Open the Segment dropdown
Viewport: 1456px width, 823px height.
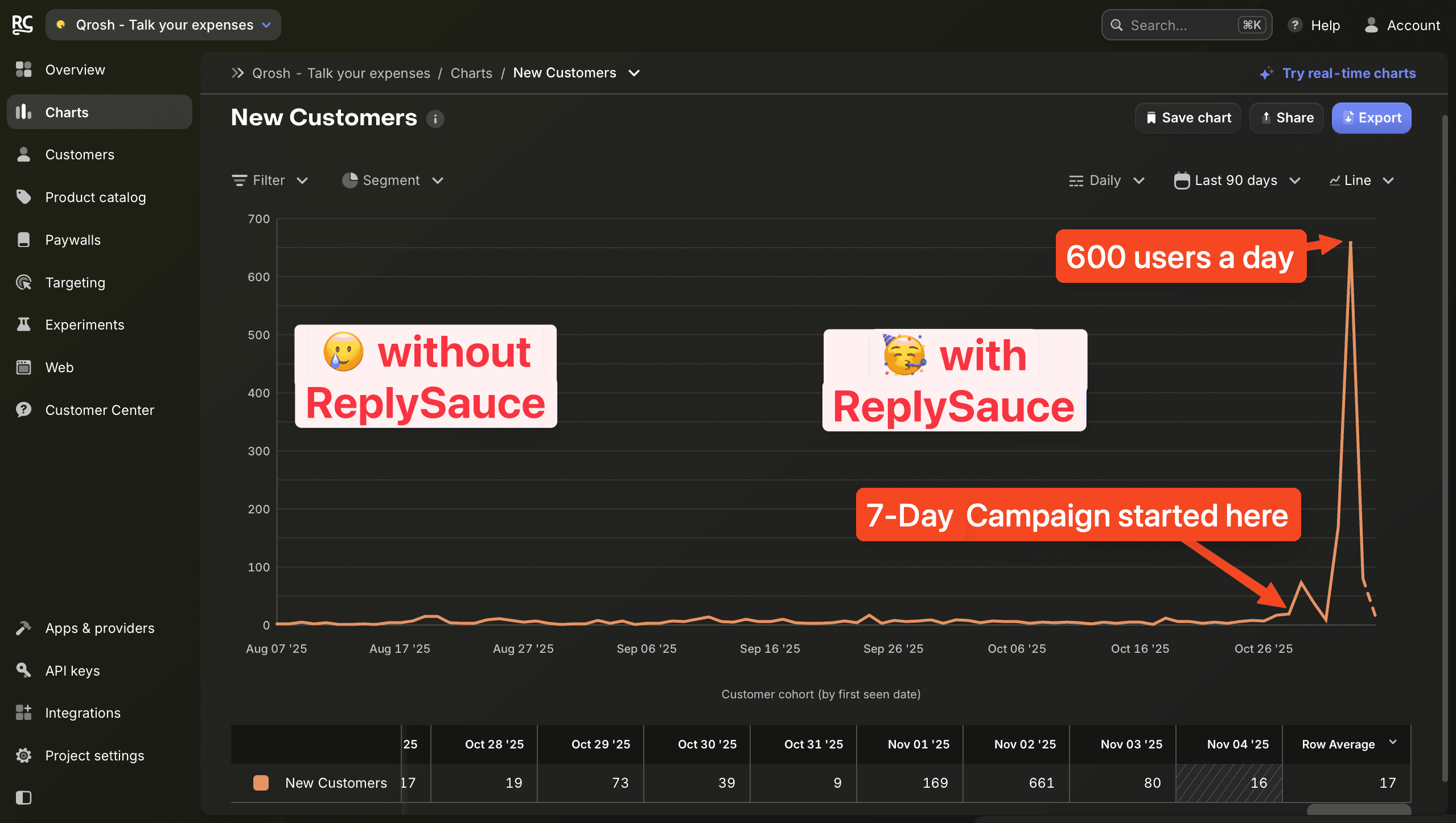(392, 180)
